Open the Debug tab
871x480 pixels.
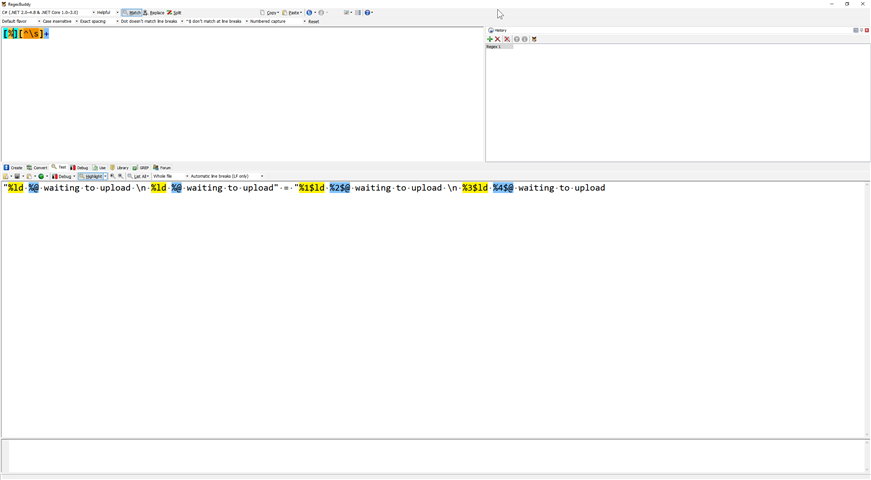(x=79, y=167)
